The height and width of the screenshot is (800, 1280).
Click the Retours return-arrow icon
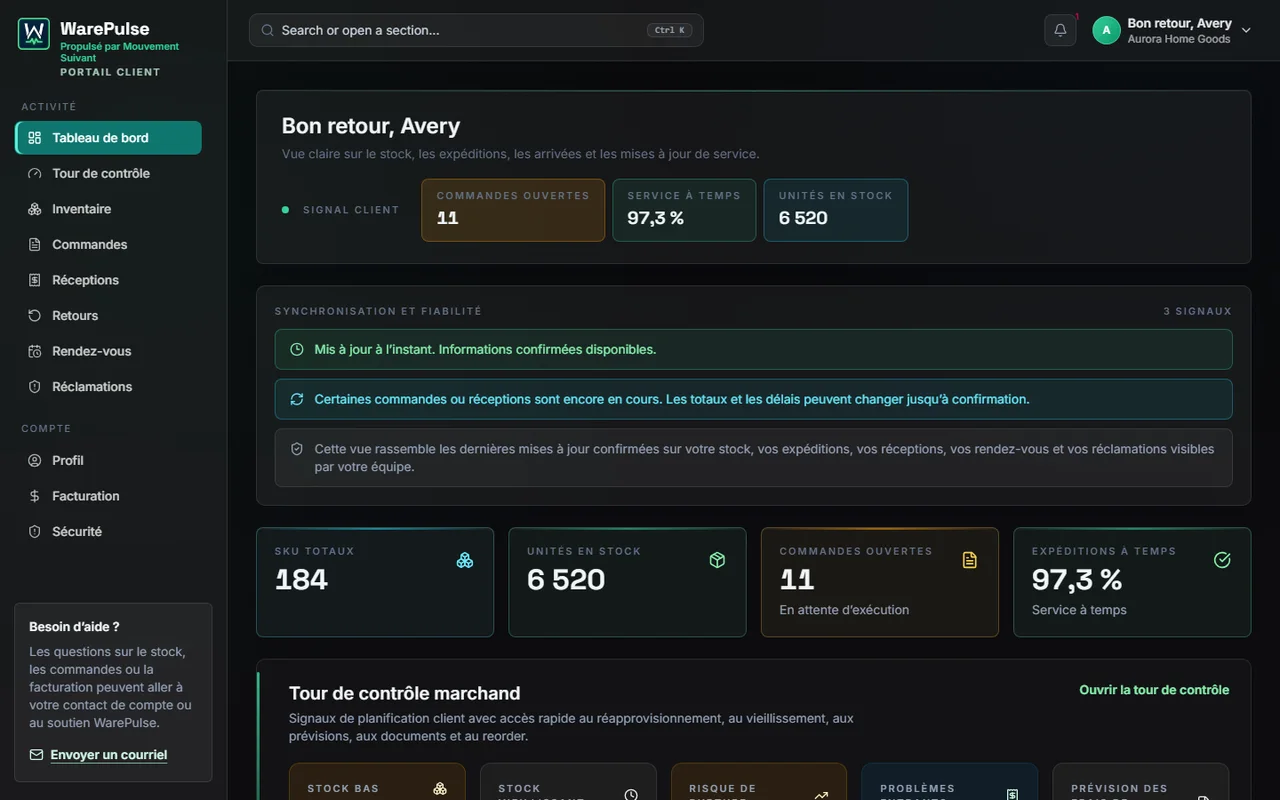(x=35, y=315)
